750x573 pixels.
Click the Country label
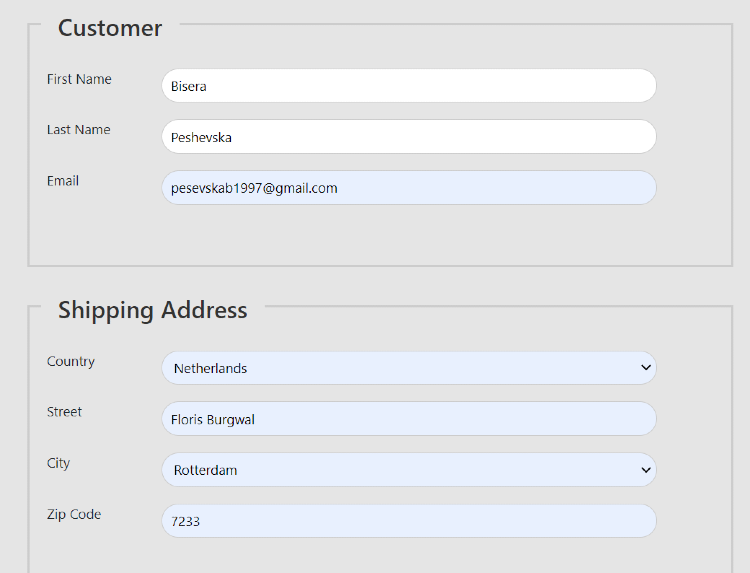(x=70, y=362)
